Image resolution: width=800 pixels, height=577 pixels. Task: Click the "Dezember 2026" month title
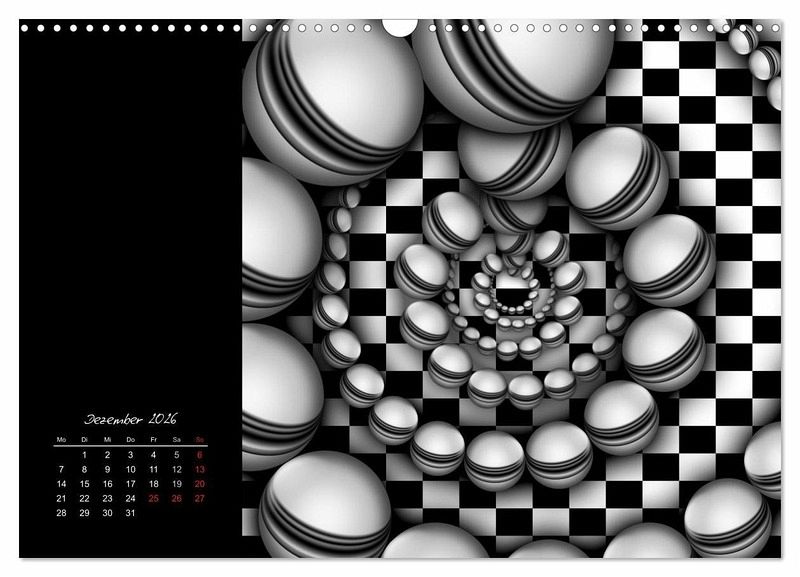pyautogui.click(x=130, y=419)
